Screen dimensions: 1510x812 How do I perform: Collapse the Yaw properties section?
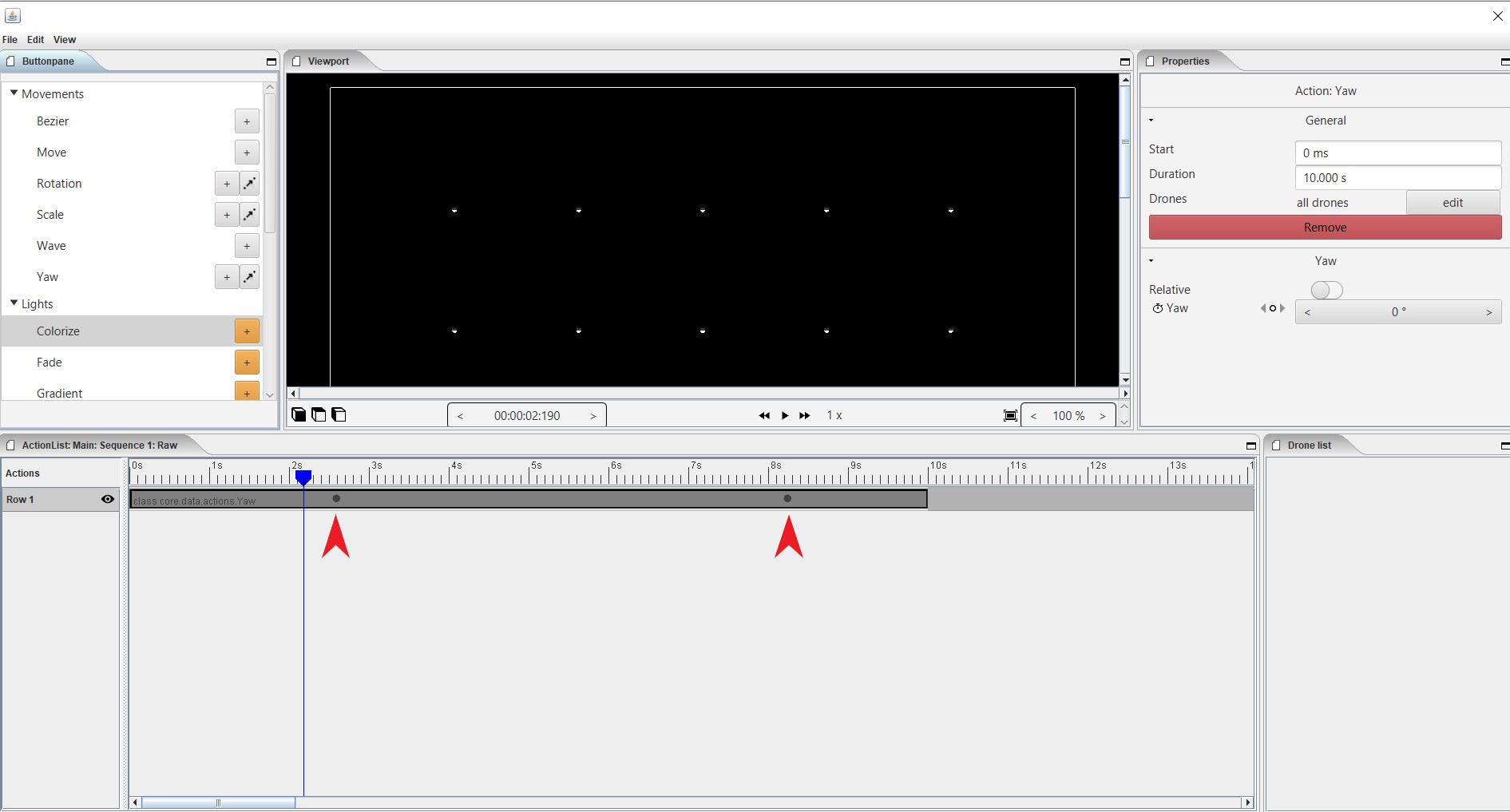coord(1151,261)
